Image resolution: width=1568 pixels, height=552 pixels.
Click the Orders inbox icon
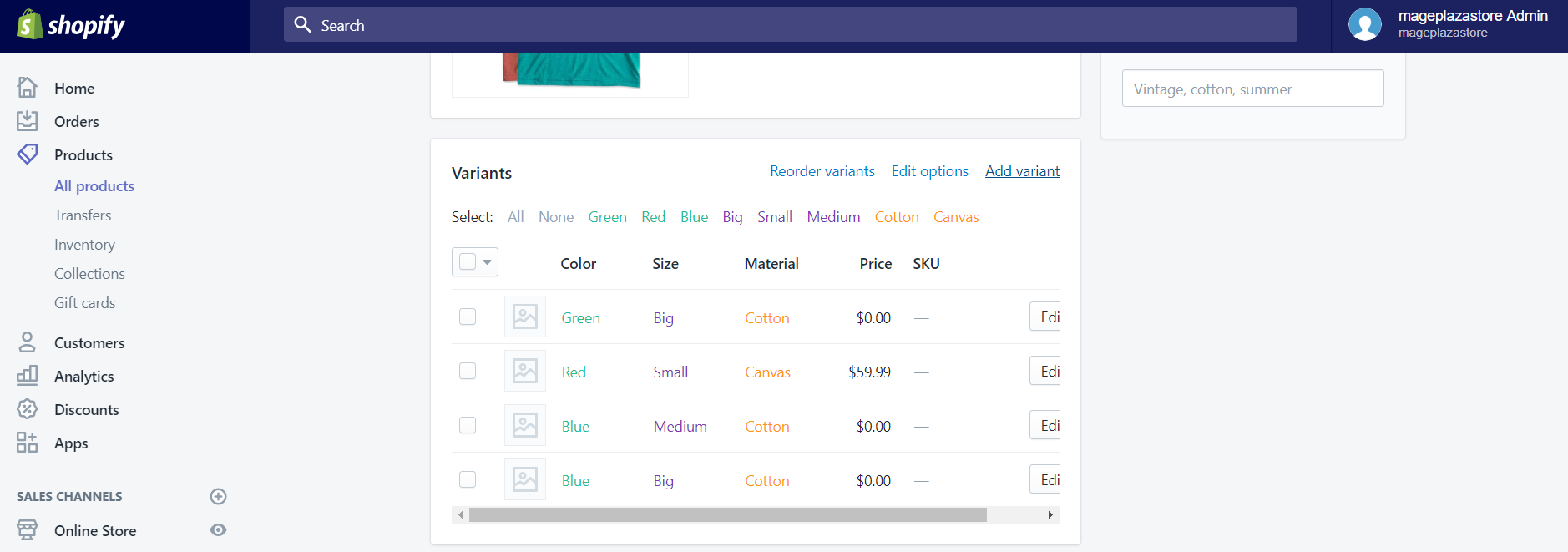(28, 121)
